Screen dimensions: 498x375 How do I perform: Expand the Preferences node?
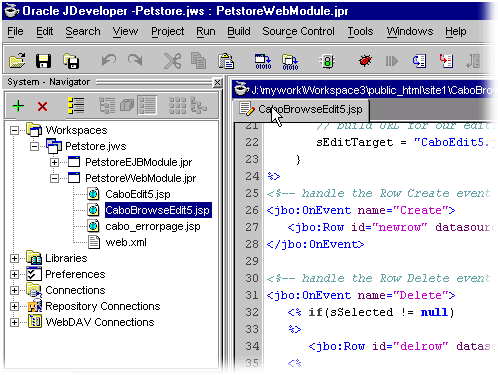point(14,274)
